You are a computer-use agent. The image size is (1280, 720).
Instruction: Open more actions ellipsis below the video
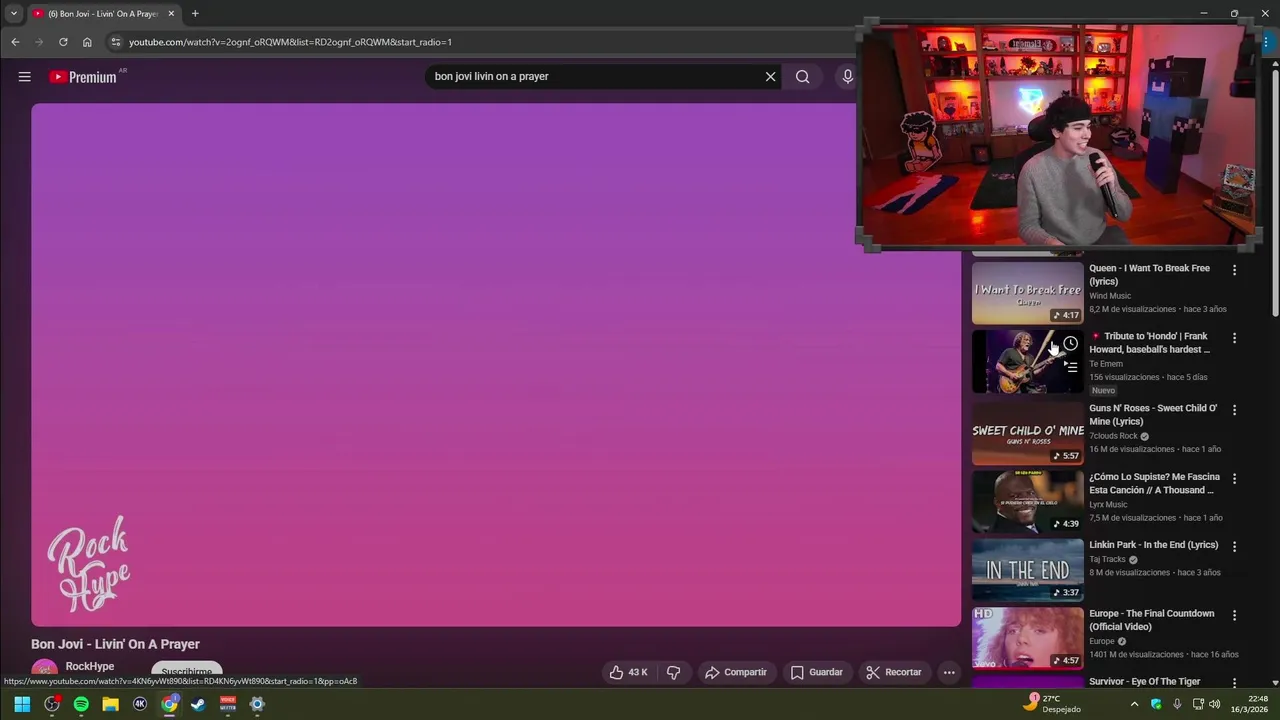(x=949, y=672)
